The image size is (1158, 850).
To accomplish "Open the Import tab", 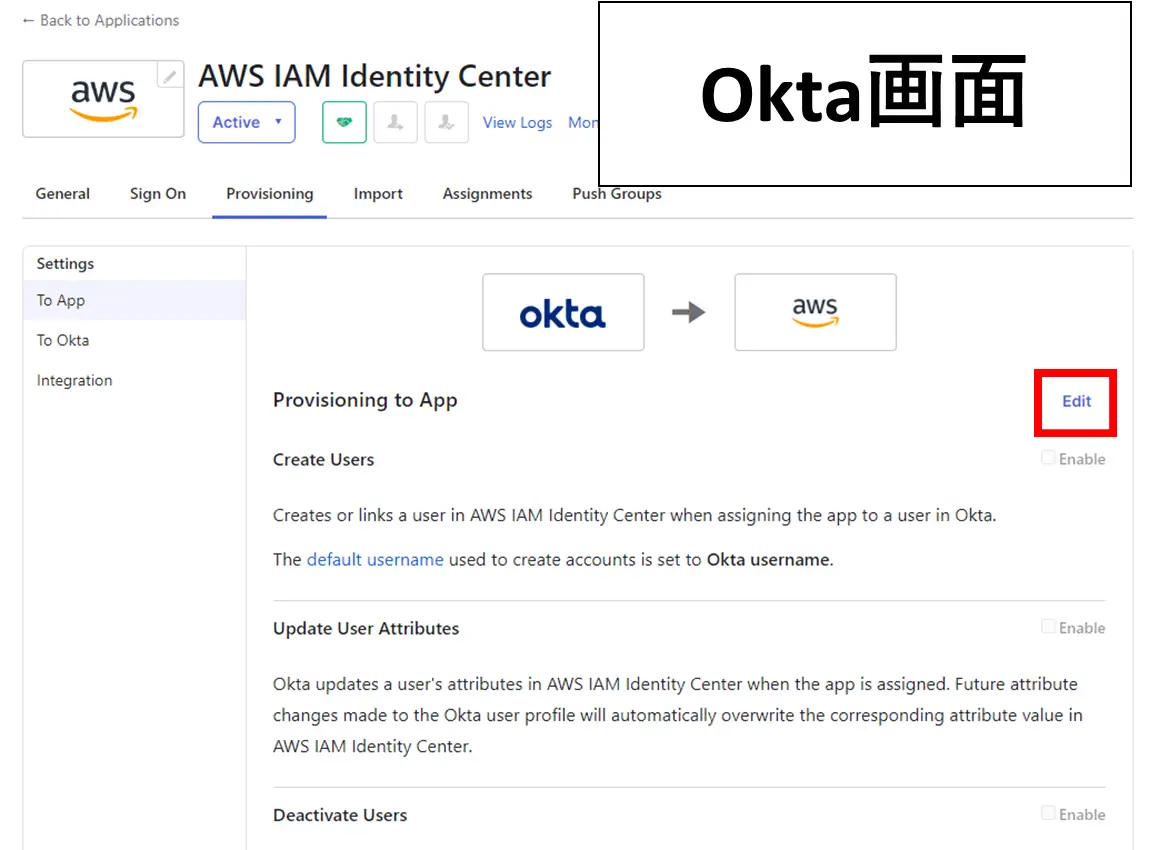I will [x=378, y=193].
